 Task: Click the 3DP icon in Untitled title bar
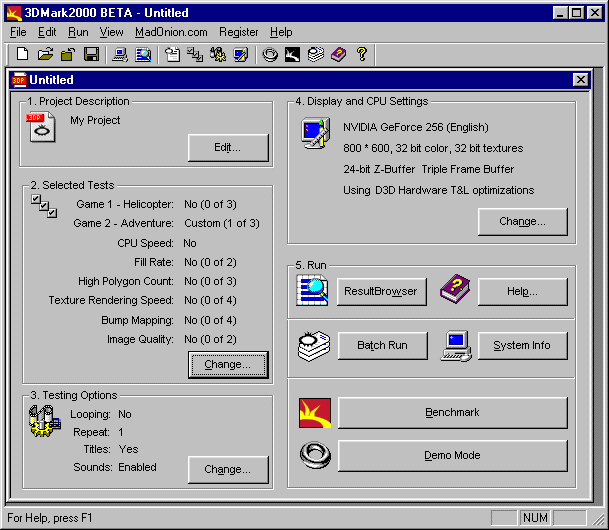click(19, 80)
